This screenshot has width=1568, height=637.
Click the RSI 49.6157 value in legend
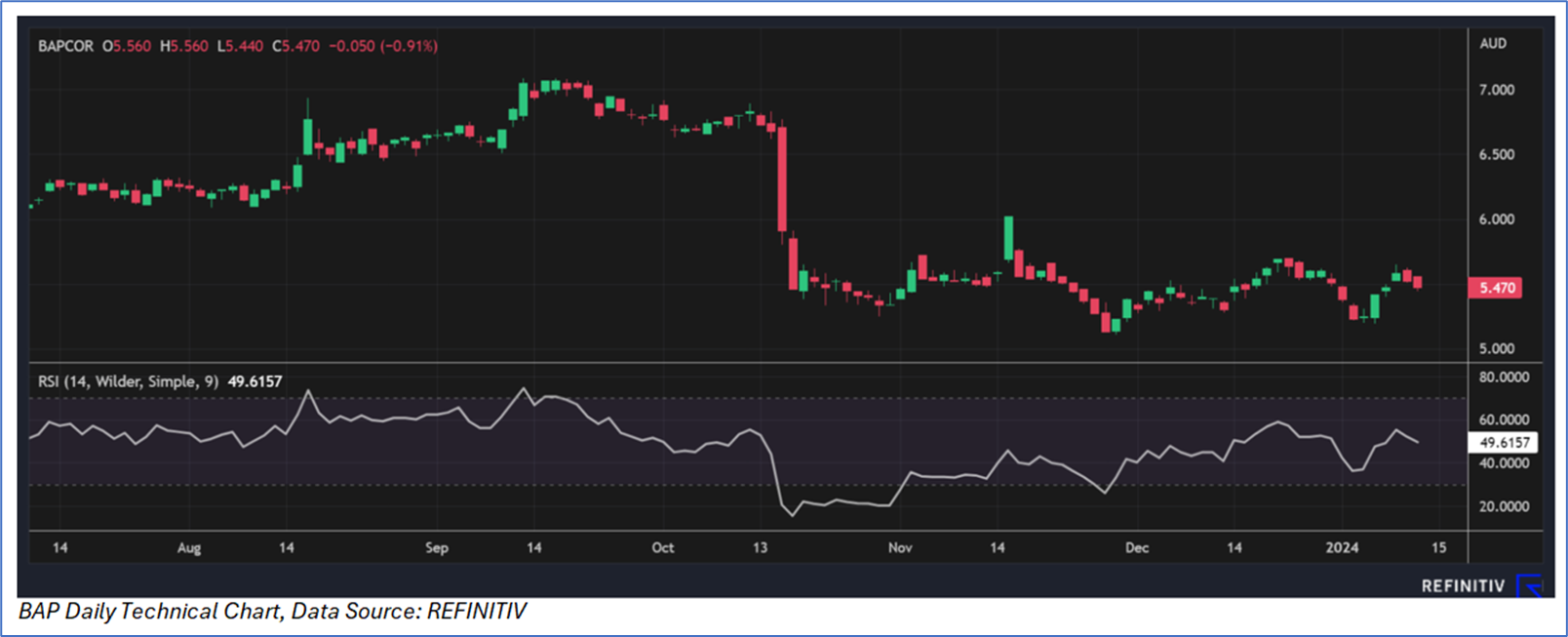tap(255, 381)
